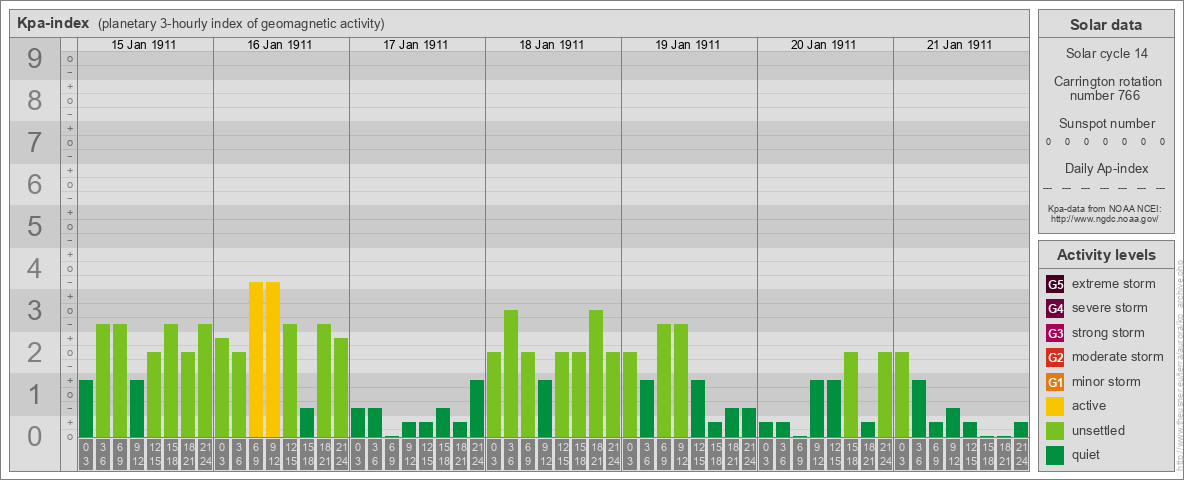Click the tall 18-21 bar on 18 Jan
This screenshot has width=1184, height=480.
click(x=596, y=374)
